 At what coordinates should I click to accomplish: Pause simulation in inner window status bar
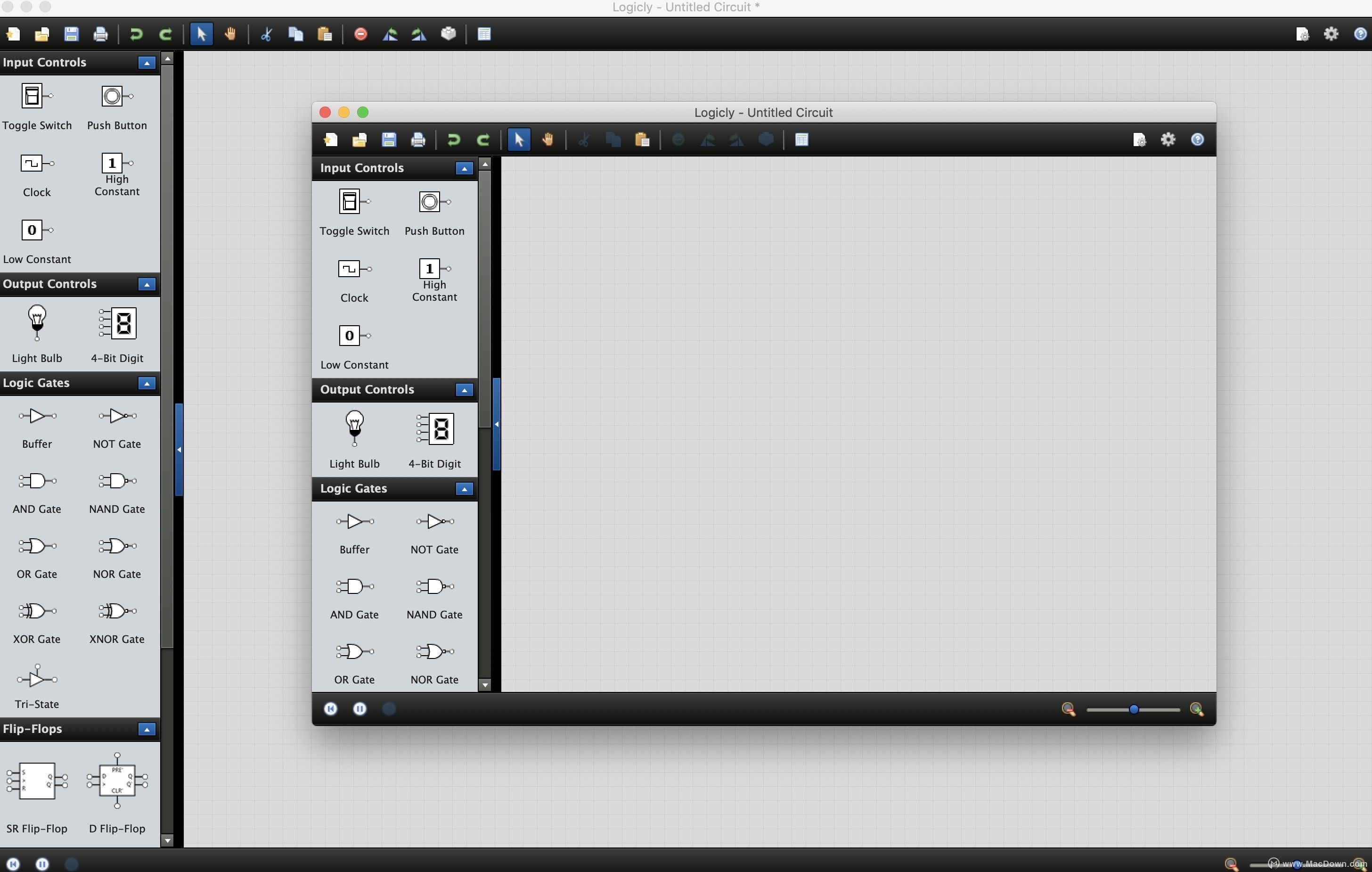pos(359,708)
